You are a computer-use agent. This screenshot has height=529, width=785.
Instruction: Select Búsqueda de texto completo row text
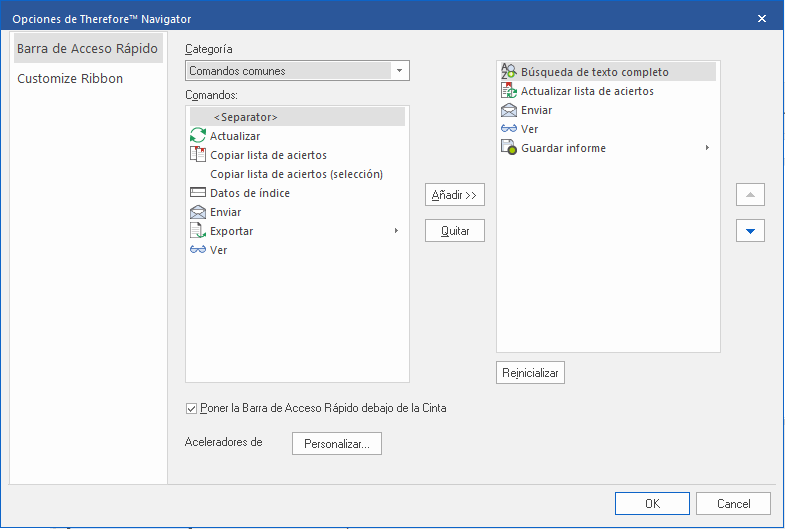tap(595, 72)
